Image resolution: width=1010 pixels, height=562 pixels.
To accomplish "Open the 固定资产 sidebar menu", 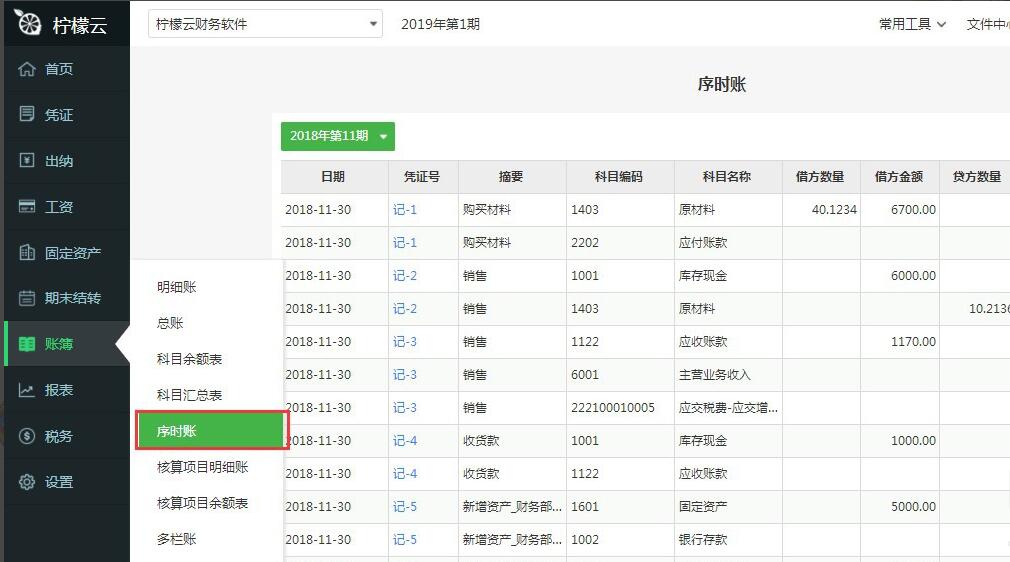I will [x=67, y=253].
